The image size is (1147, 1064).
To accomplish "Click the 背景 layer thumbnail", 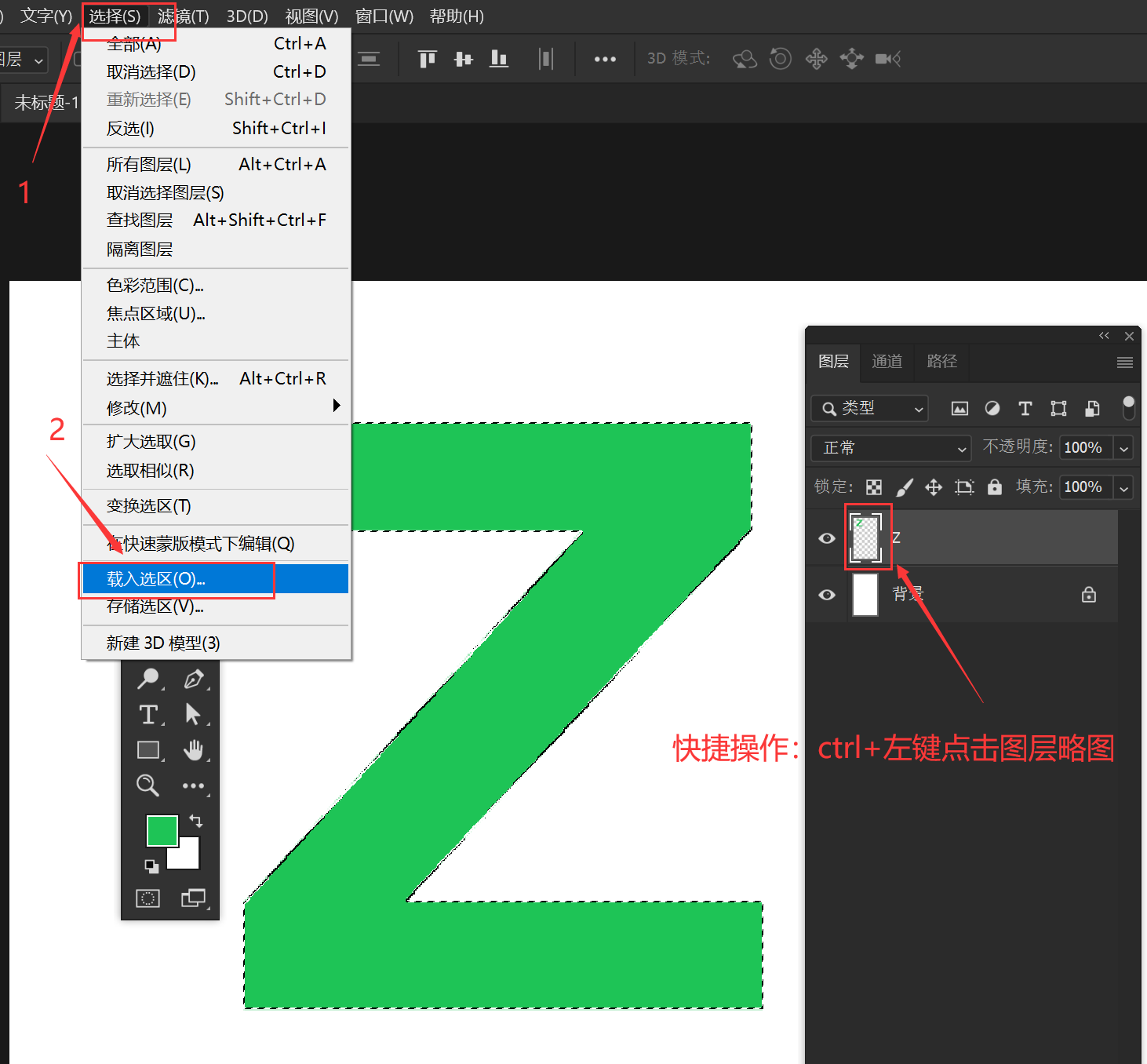I will pos(865,595).
